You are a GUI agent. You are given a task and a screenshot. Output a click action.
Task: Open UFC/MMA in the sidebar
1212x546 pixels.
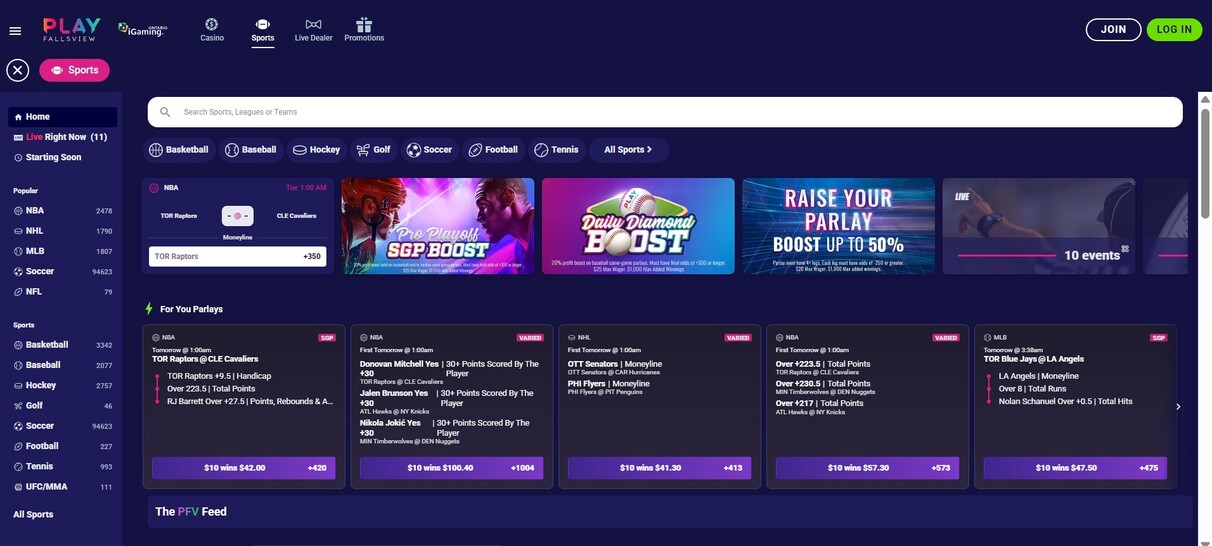click(x=62, y=487)
